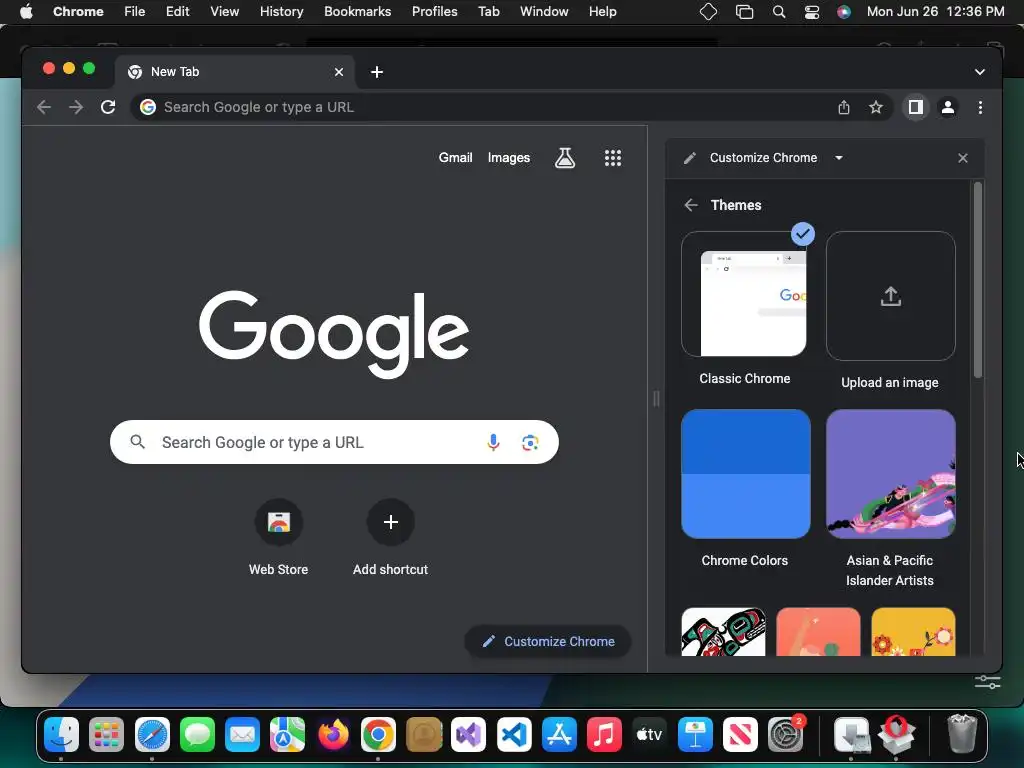
Task: Open Finder from the Dock
Action: tap(61, 735)
